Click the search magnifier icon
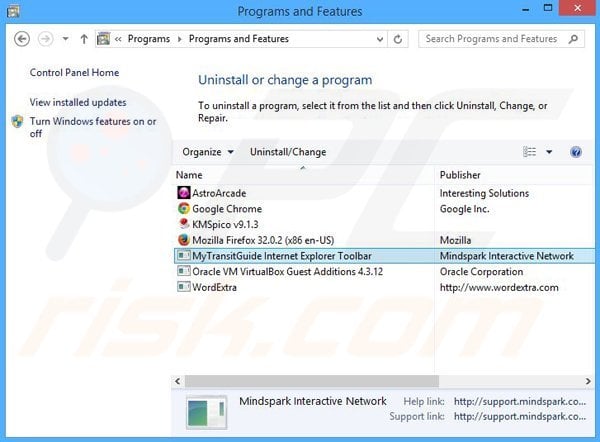 (x=573, y=39)
